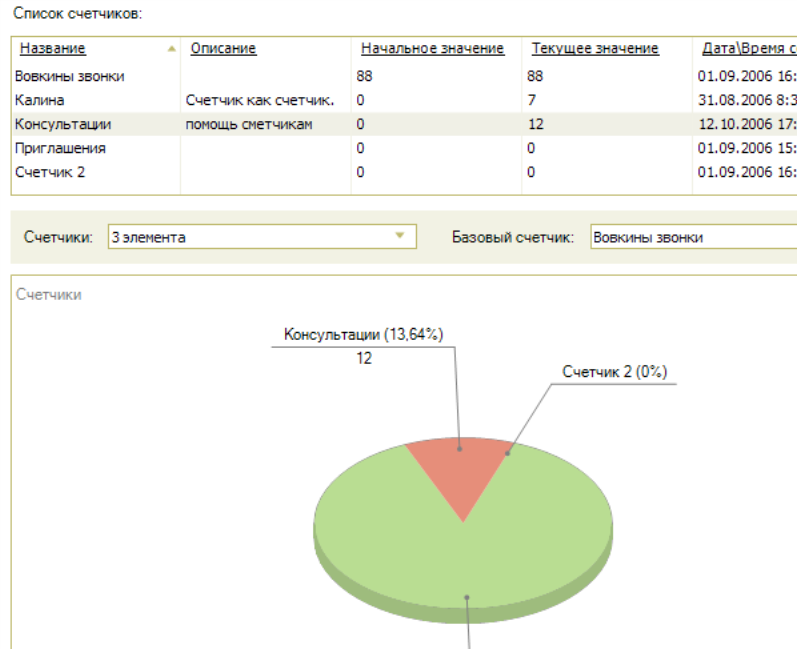The image size is (797, 649).
Task: Sort by the Название column header
Action: pyautogui.click(x=53, y=49)
